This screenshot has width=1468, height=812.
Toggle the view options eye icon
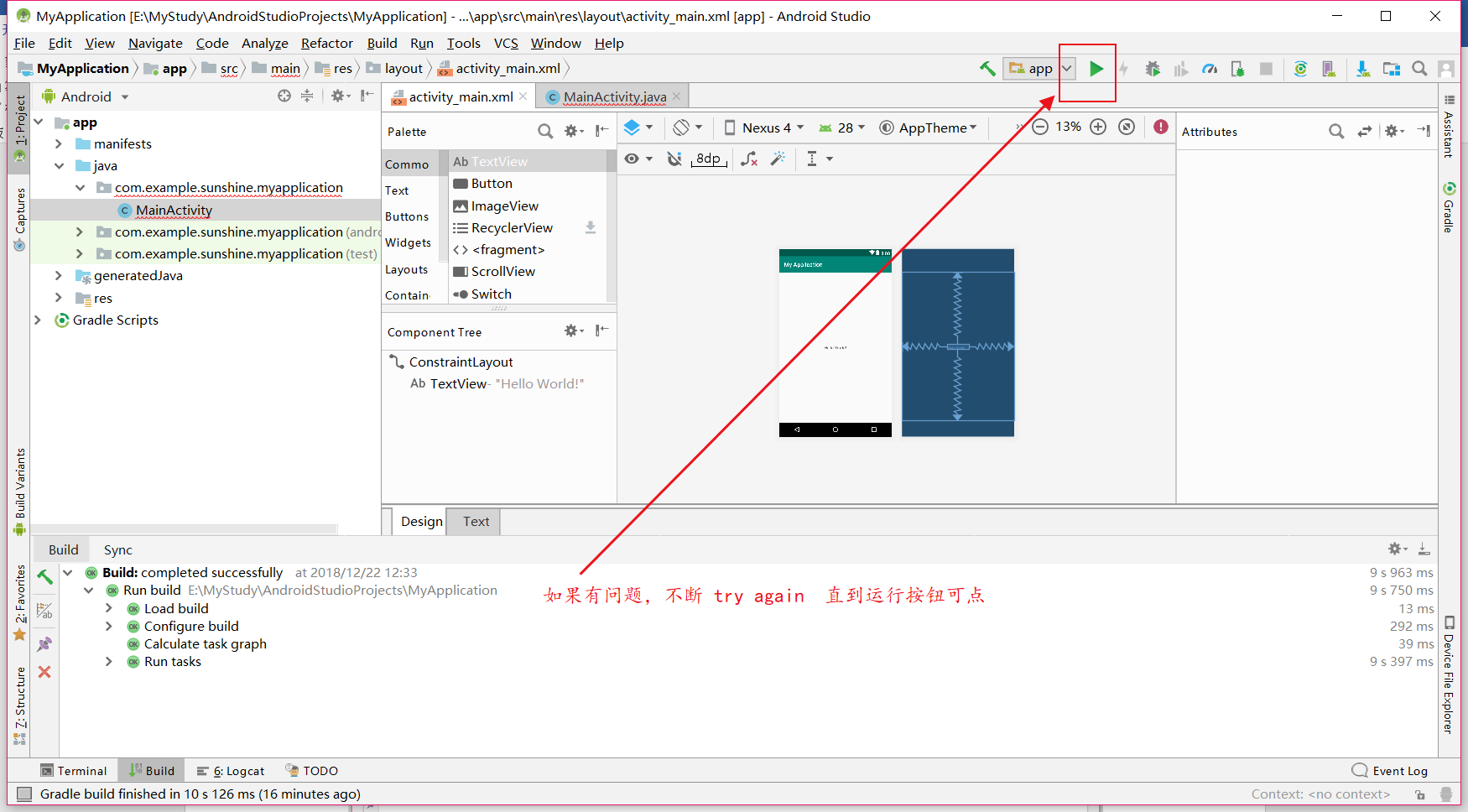pyautogui.click(x=632, y=159)
